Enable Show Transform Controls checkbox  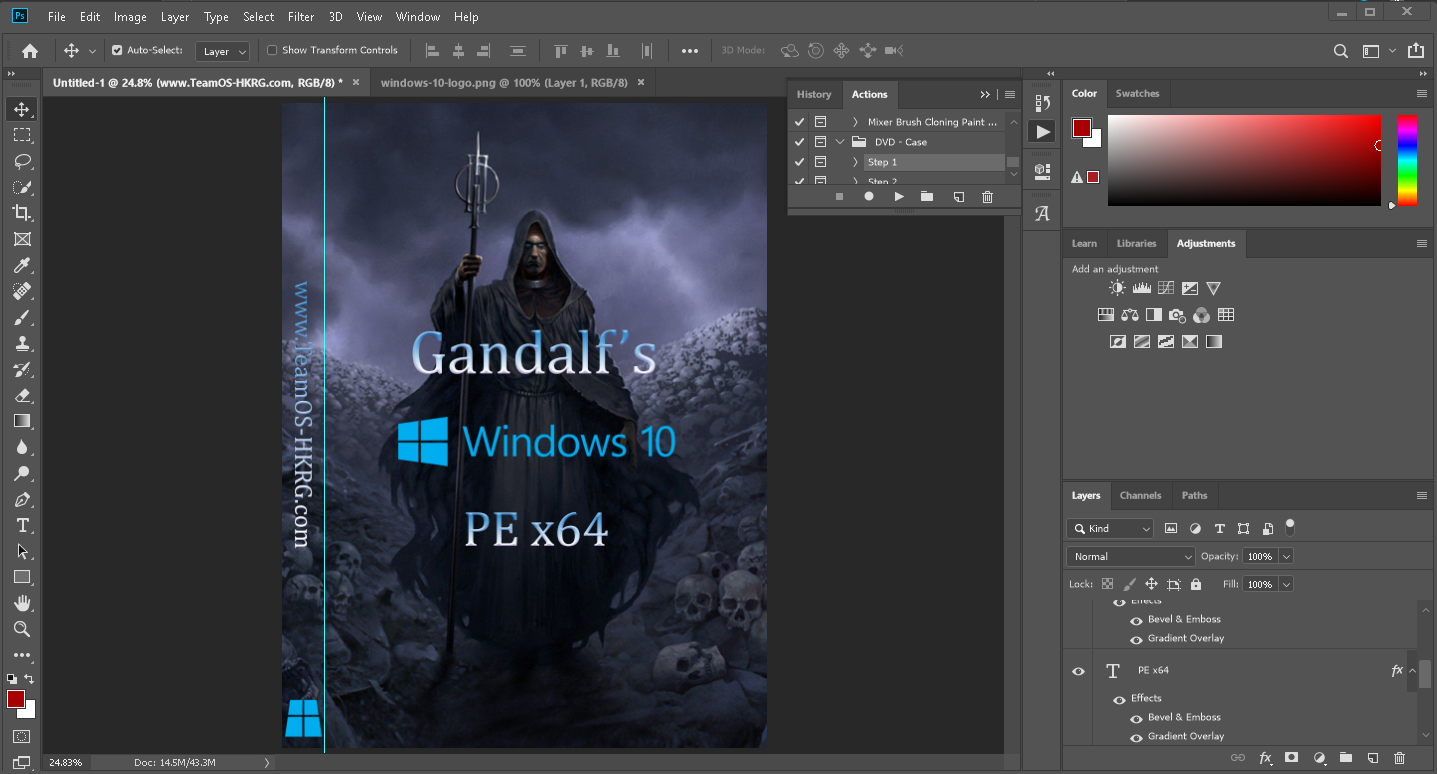[272, 50]
